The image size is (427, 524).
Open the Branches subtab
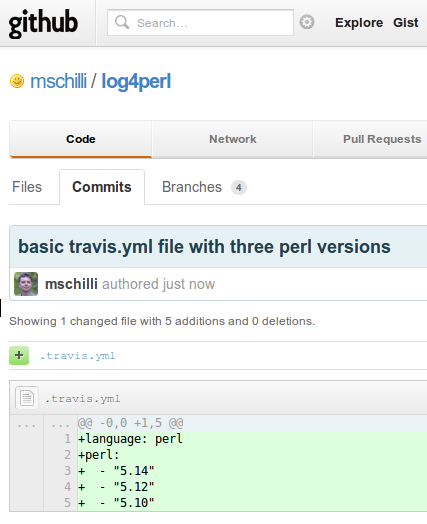pyautogui.click(x=192, y=187)
